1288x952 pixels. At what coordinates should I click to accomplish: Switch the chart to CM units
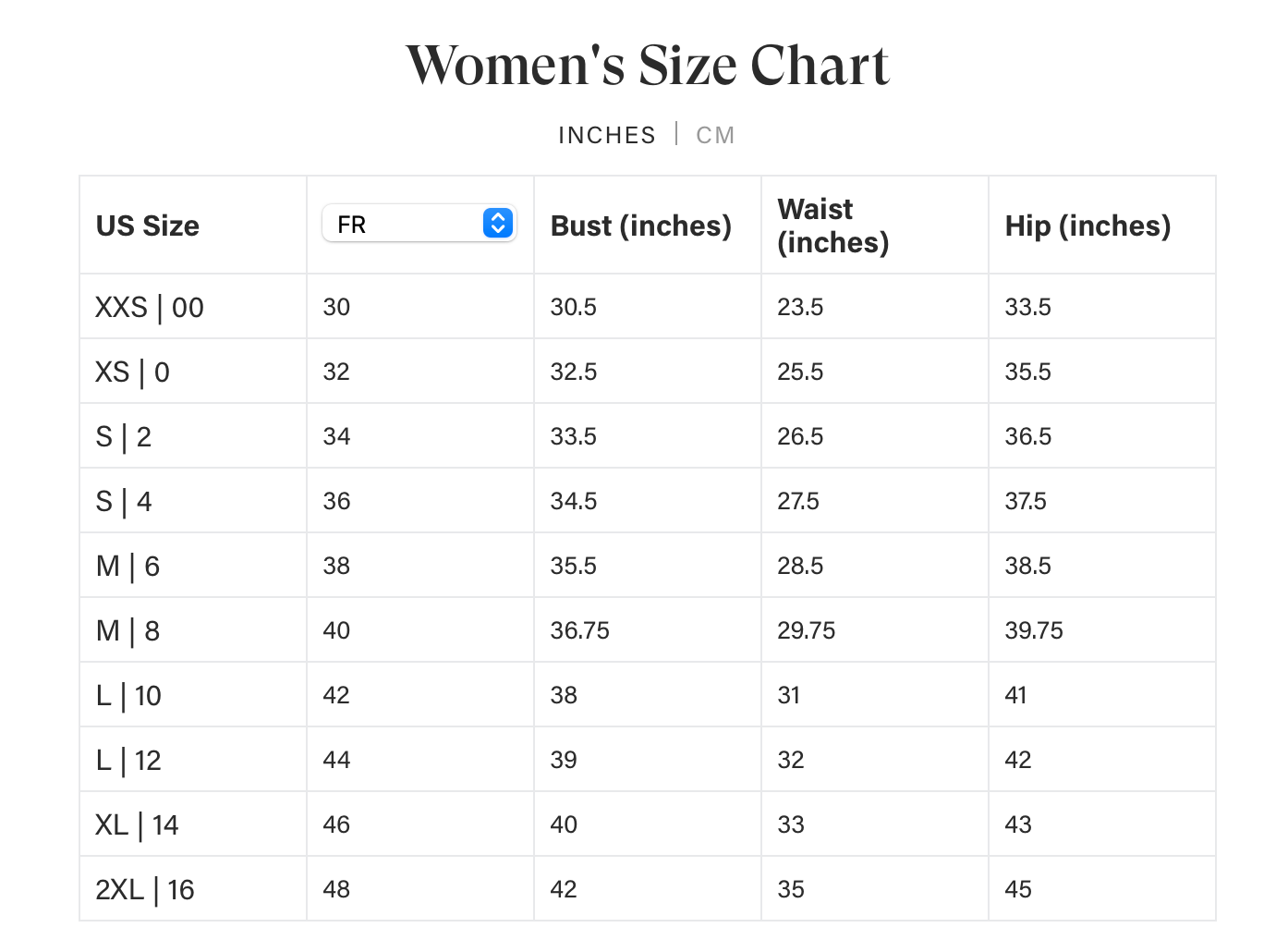click(x=715, y=135)
